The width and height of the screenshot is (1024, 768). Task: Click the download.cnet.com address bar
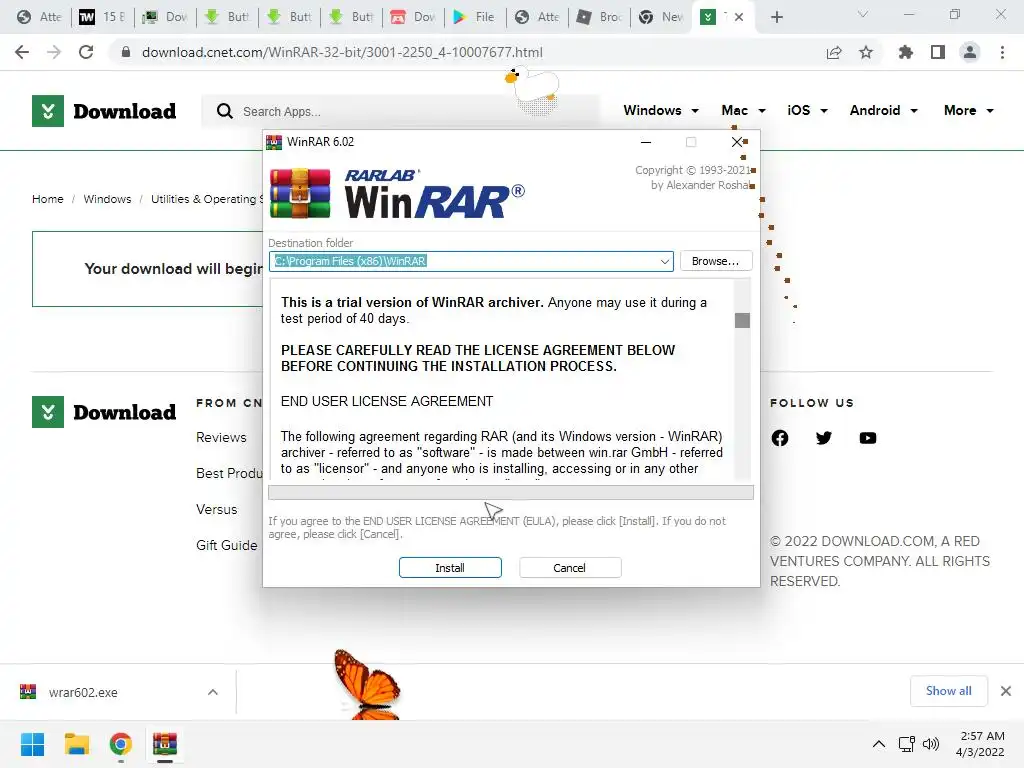pyautogui.click(x=342, y=52)
